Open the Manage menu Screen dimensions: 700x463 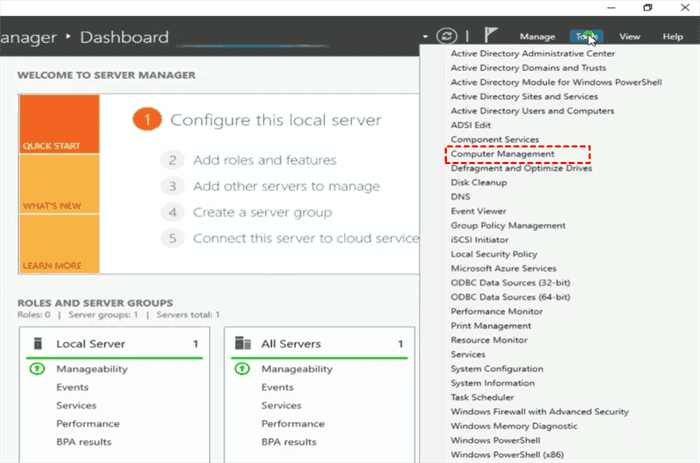(537, 37)
